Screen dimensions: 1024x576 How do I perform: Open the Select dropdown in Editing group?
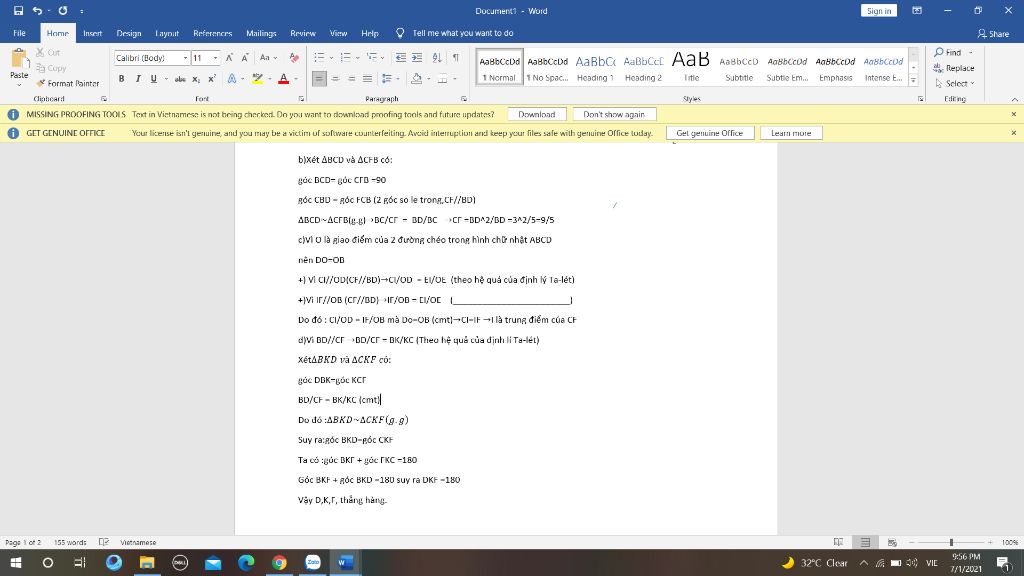955,84
